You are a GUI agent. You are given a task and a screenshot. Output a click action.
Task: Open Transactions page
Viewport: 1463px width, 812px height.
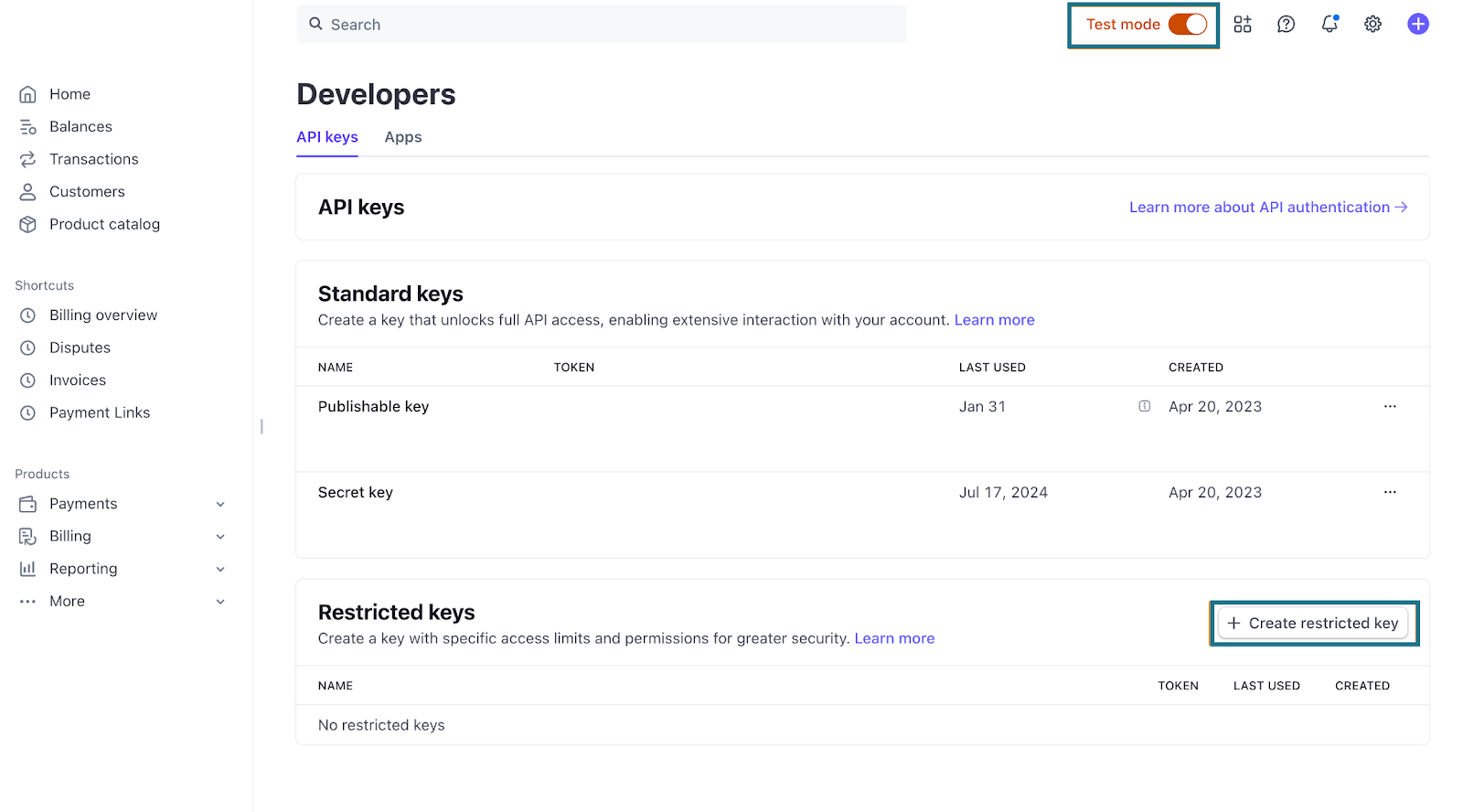pyautogui.click(x=94, y=159)
